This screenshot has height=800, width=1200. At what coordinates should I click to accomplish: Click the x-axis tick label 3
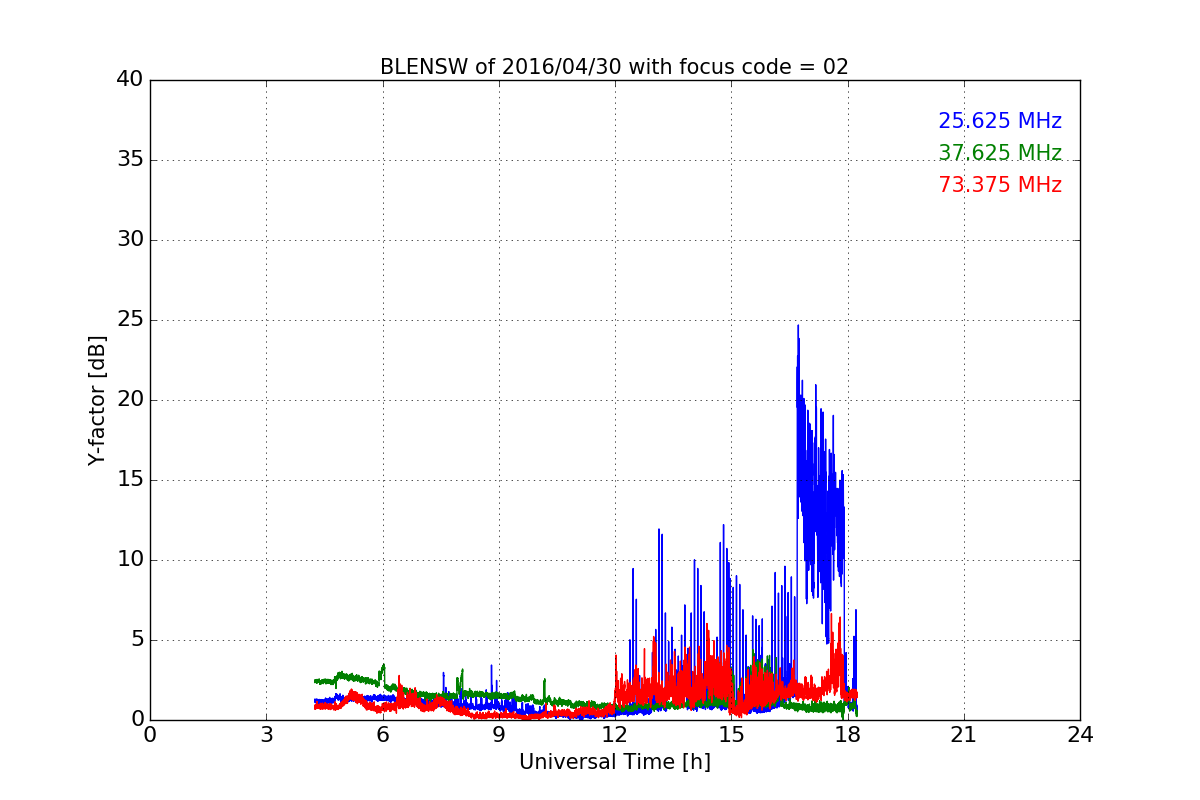(266, 734)
